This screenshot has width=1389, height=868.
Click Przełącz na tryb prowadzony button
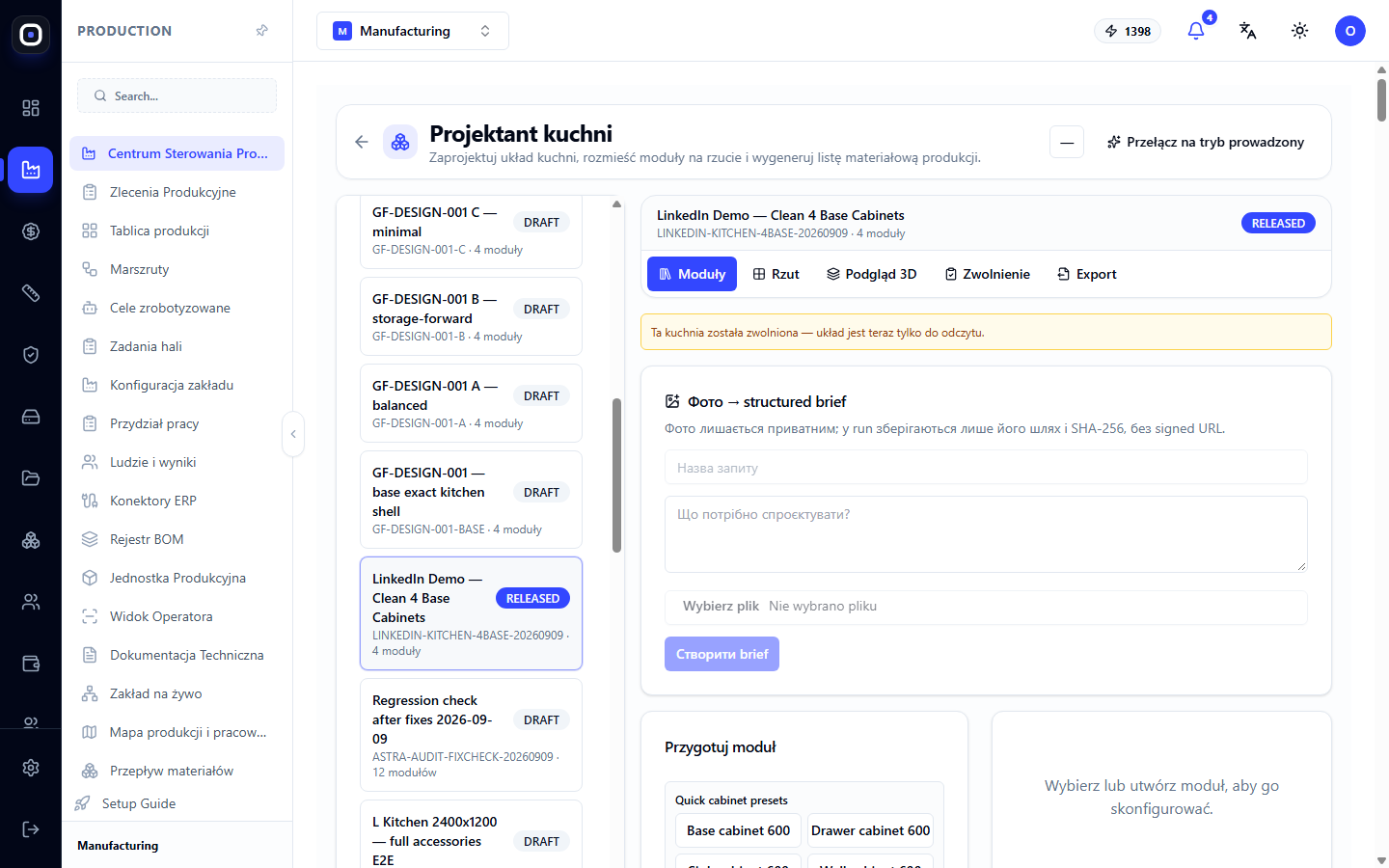1206,142
